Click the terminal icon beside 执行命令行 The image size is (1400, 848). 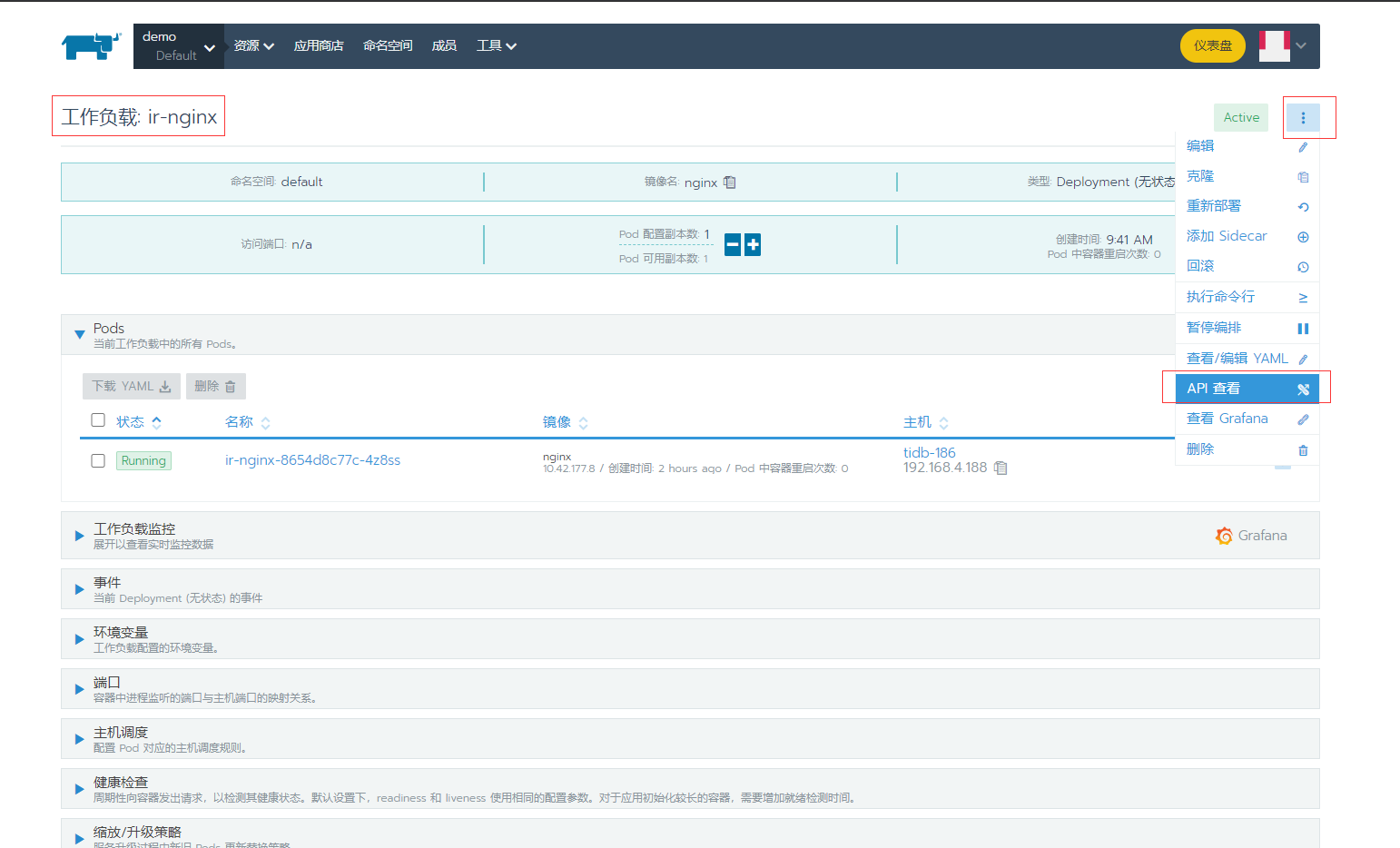1303,298
